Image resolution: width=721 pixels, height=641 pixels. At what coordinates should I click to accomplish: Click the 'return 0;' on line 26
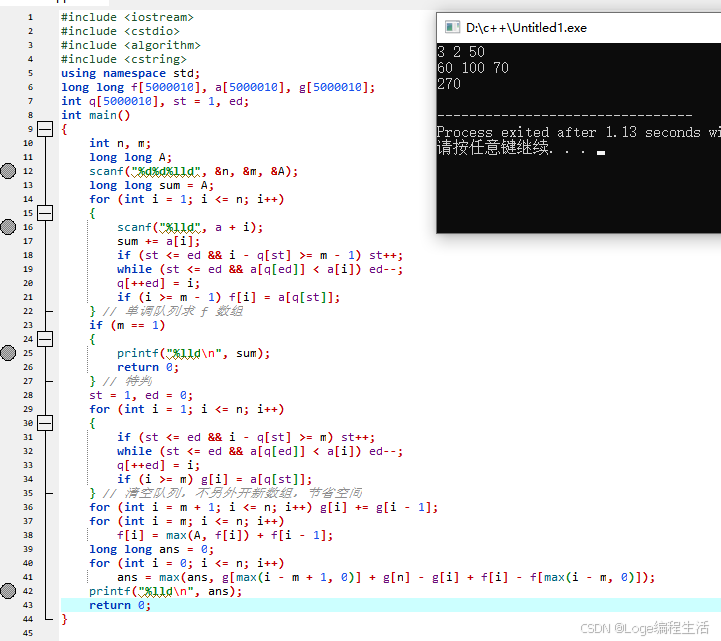(x=148, y=367)
